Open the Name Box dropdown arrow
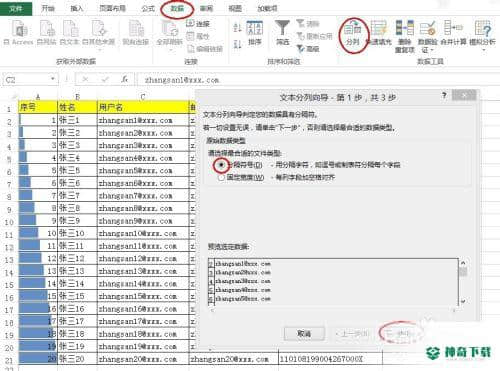 (x=52, y=79)
